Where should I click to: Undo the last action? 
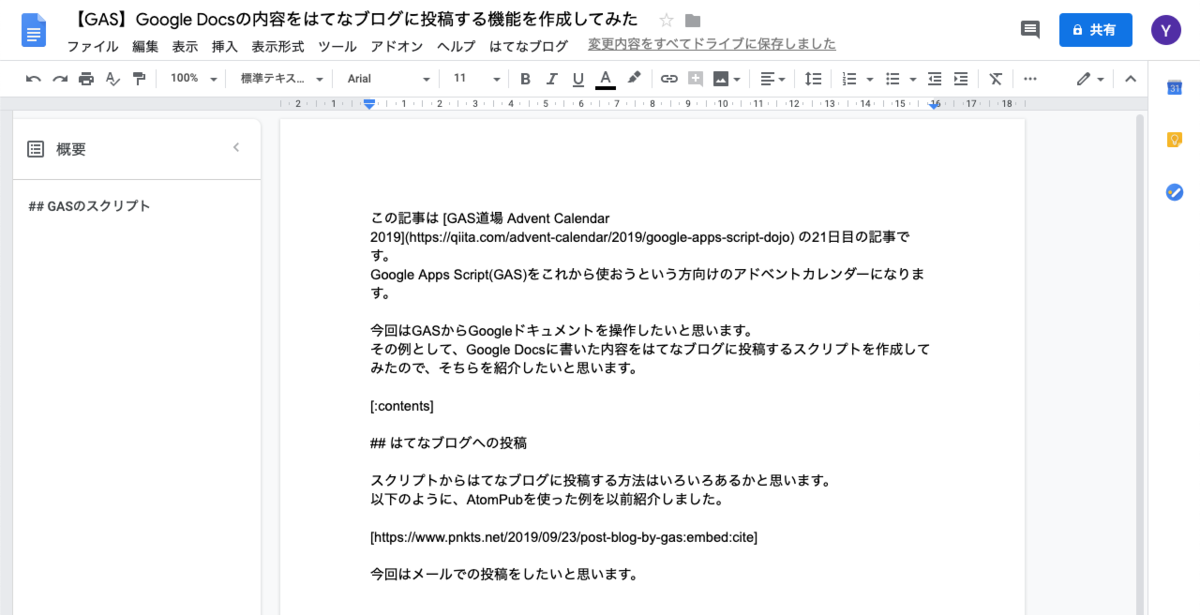coord(34,79)
